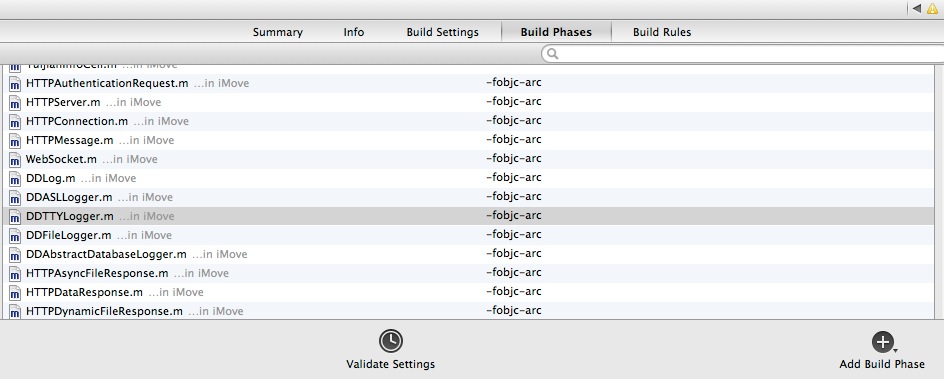Open the Build Settings tab
Viewport: 944px width, 379px height.
tap(442, 32)
